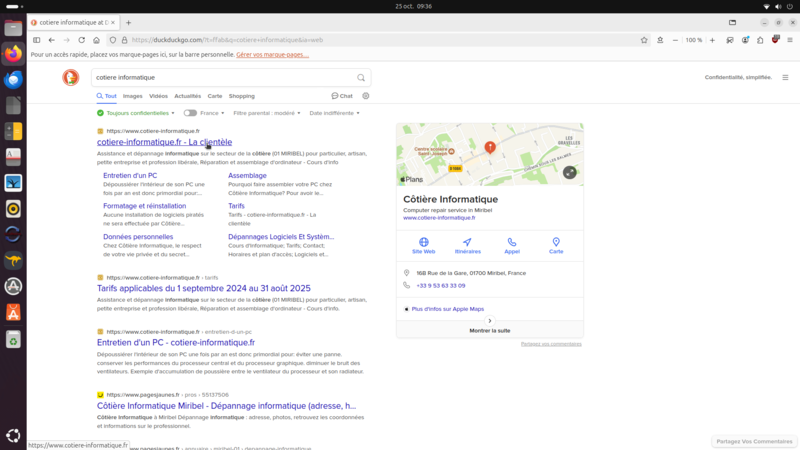Switch to the Shopping tab
Viewport: 800px width, 450px height.
pyautogui.click(x=242, y=96)
